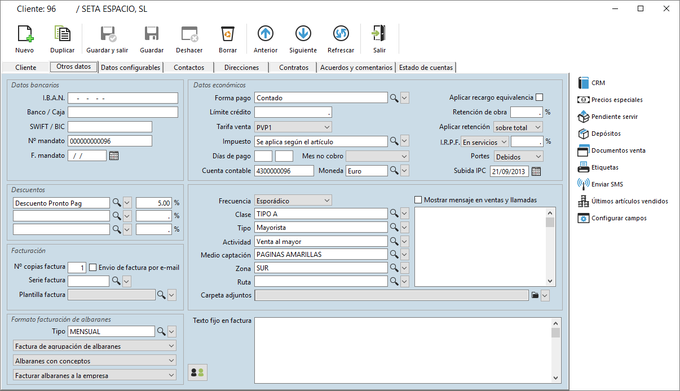Image resolution: width=680 pixels, height=391 pixels.
Task: Click the Cuenta contable field
Action: 284,171
